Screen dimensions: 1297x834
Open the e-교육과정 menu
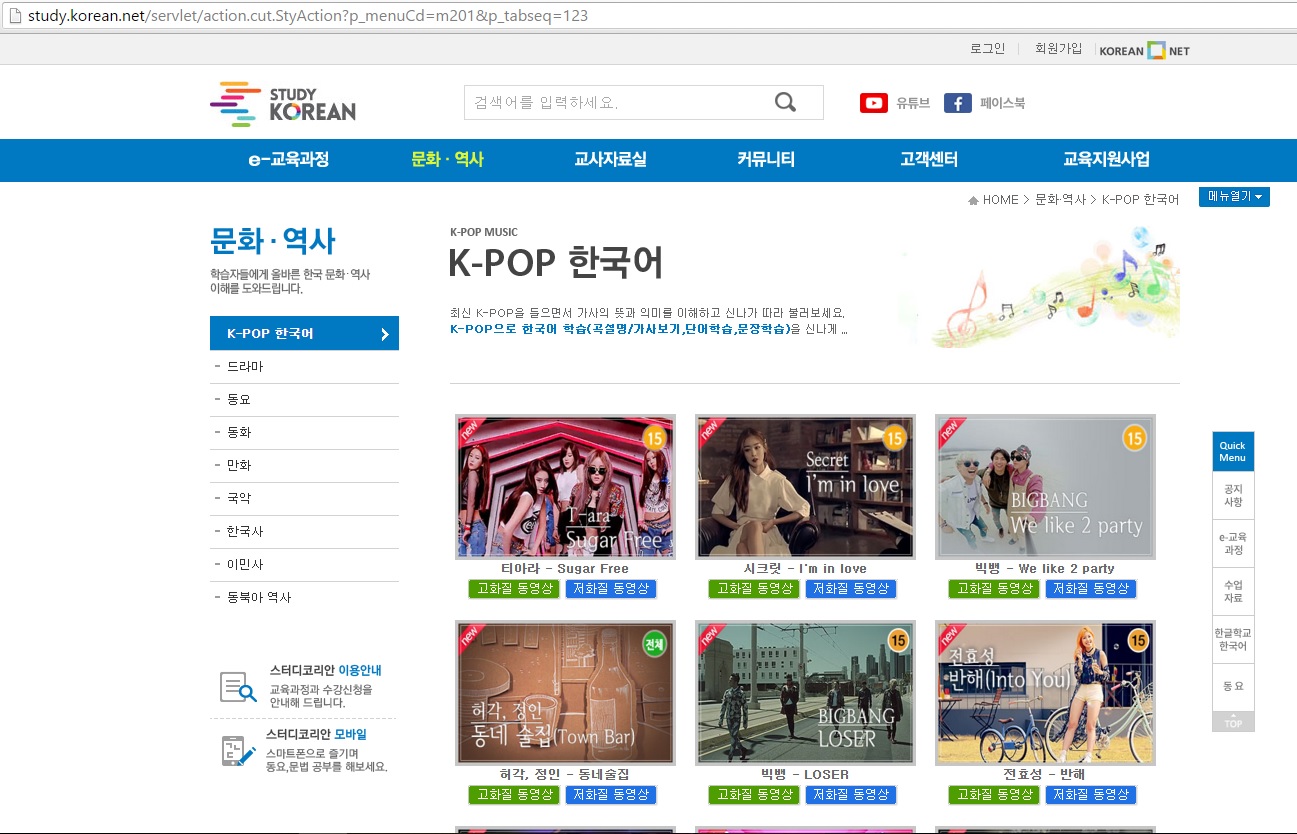(x=289, y=159)
